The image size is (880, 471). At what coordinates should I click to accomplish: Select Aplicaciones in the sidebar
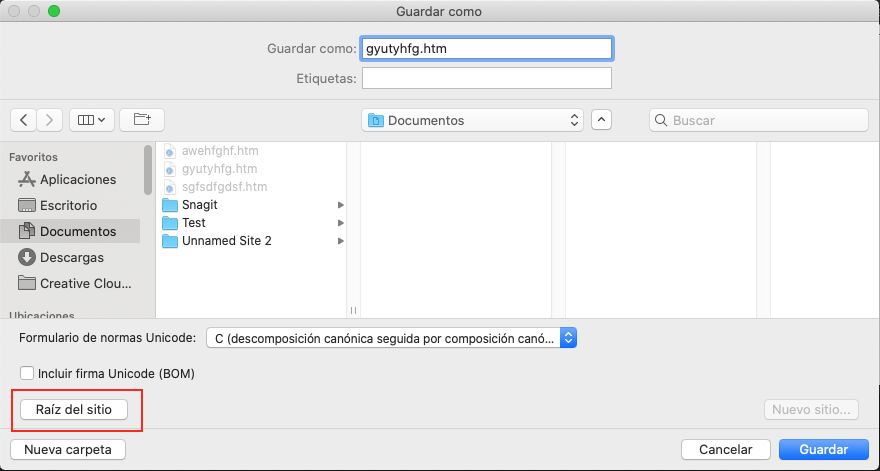(77, 180)
